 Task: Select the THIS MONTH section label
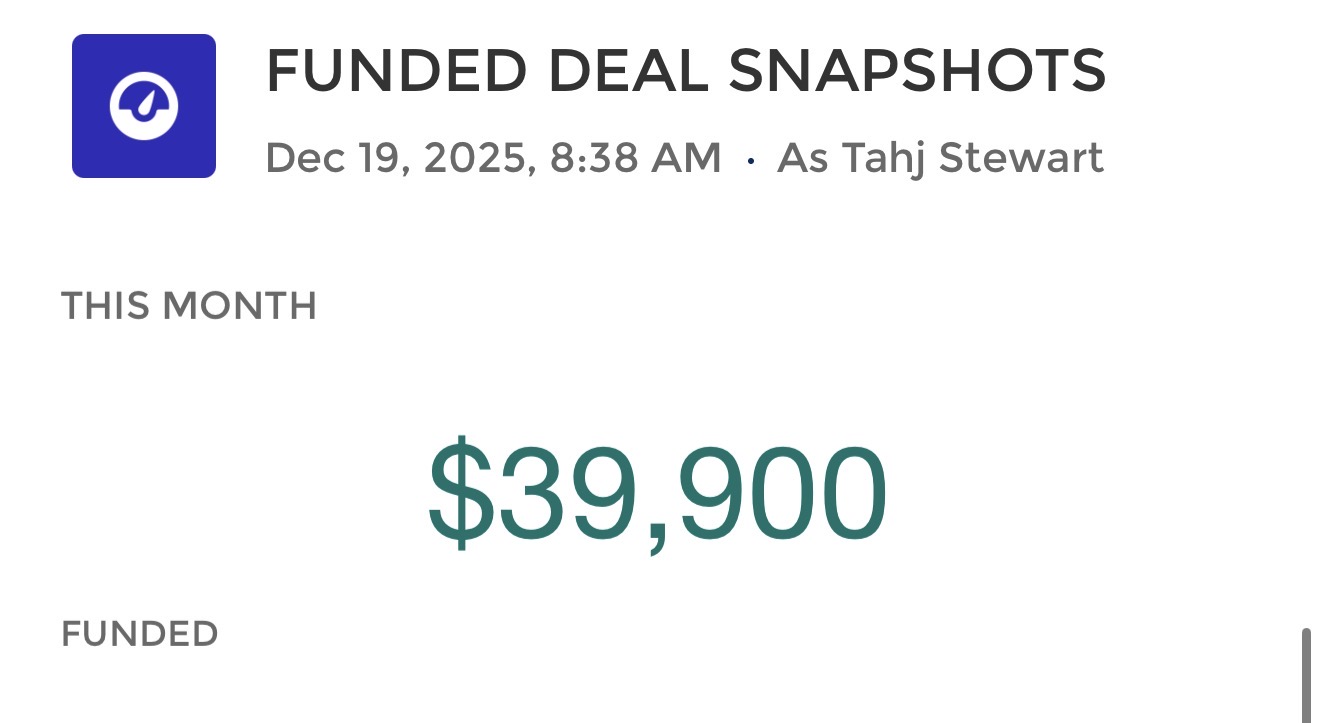(x=189, y=306)
